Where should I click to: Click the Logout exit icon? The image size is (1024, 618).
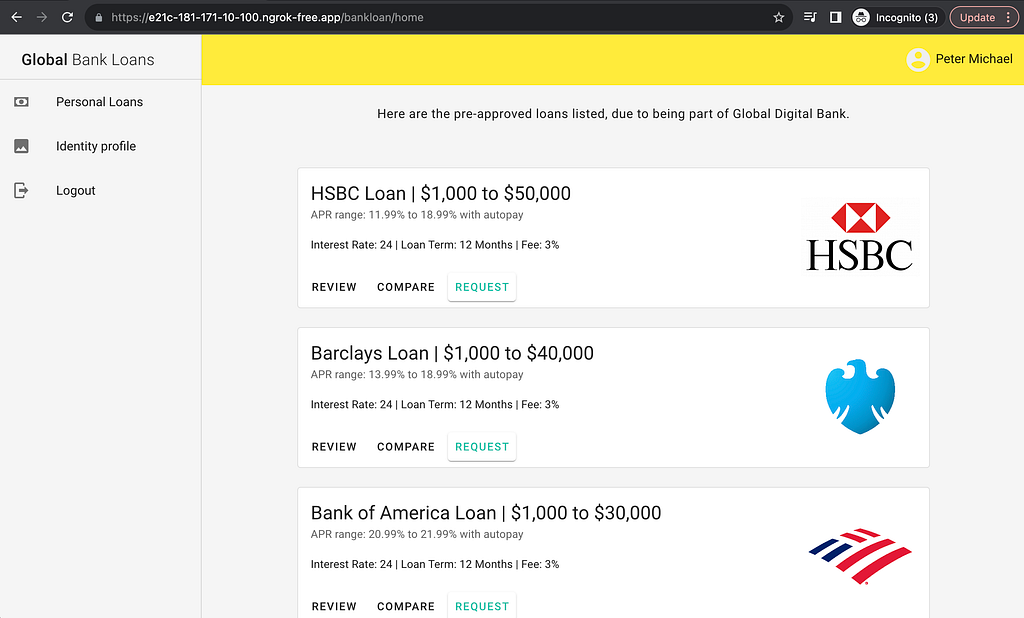(x=22, y=191)
